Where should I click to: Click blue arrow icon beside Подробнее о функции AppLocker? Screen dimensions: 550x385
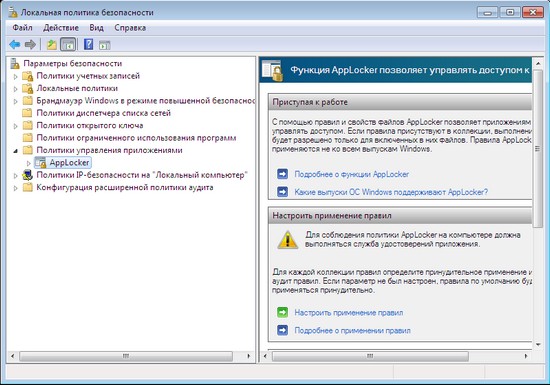[x=282, y=174]
